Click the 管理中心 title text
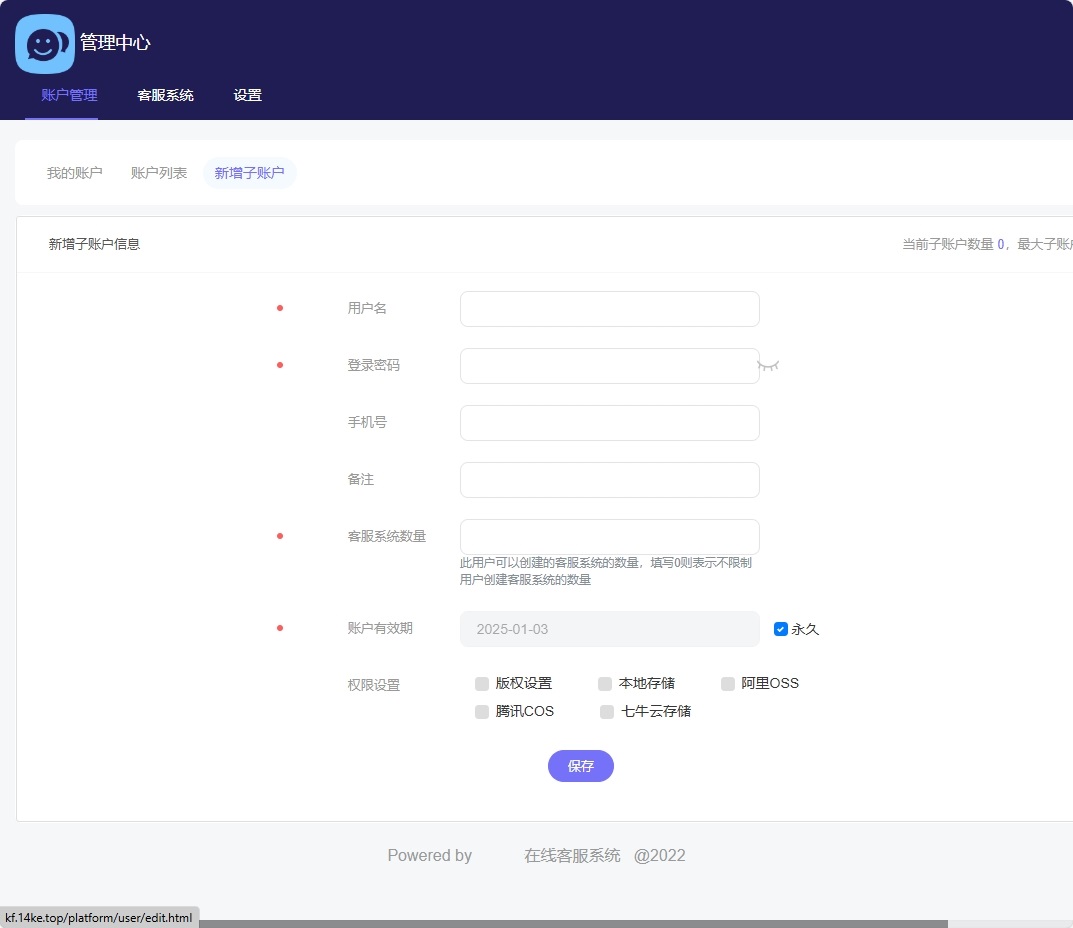Viewport: 1073px width, 928px height. coord(115,42)
